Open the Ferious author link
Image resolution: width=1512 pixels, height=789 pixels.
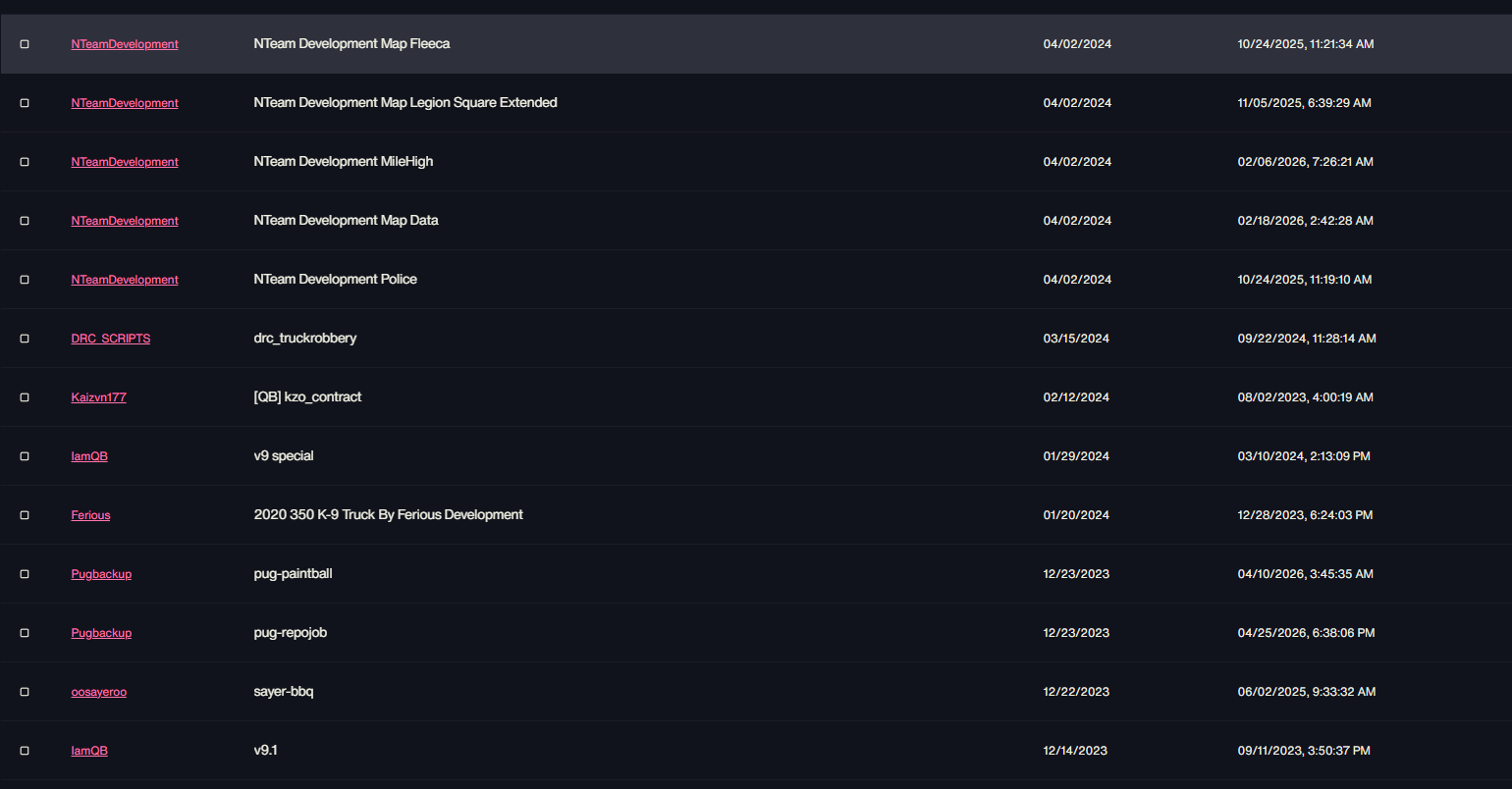[90, 515]
